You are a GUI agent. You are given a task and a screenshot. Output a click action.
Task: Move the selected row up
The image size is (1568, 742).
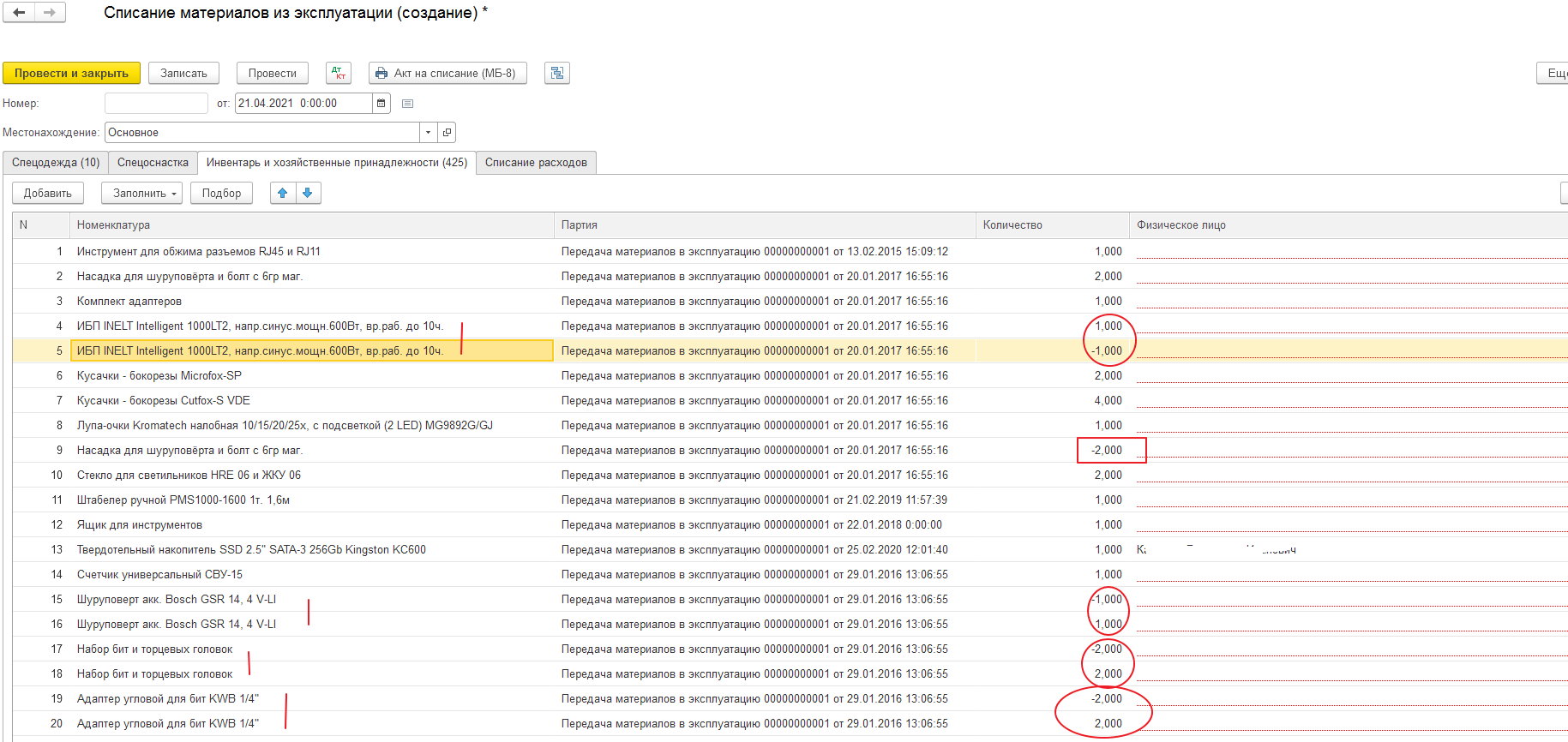pos(283,193)
